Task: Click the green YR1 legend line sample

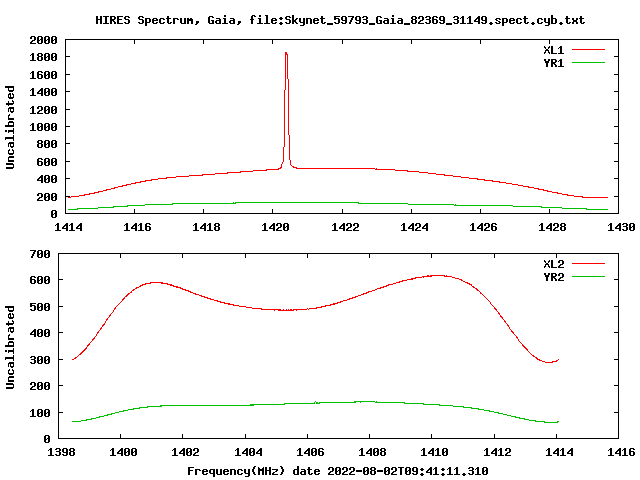Action: (x=588, y=63)
